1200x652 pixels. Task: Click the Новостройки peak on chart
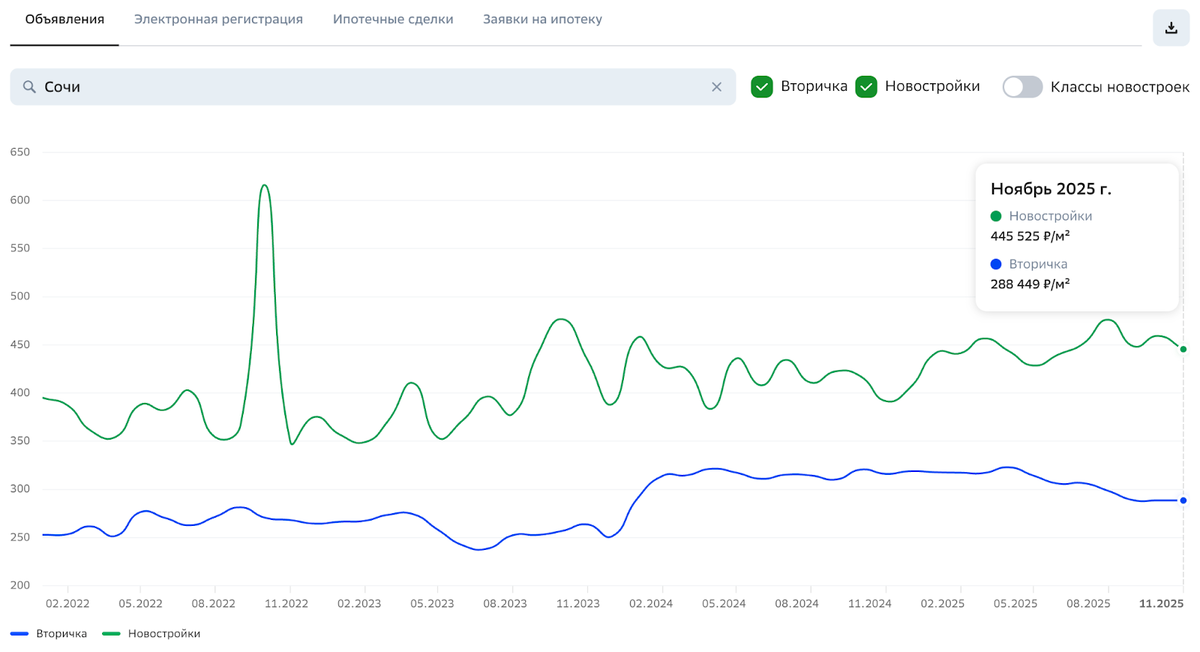(264, 185)
